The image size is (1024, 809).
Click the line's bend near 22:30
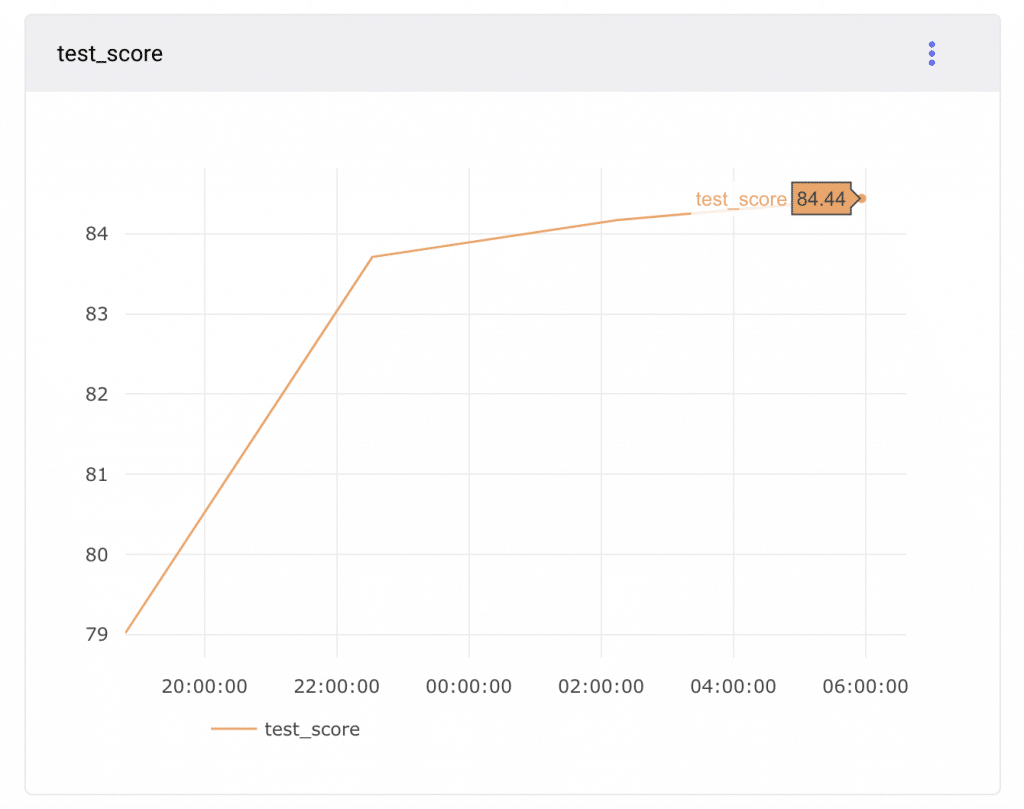tap(372, 257)
